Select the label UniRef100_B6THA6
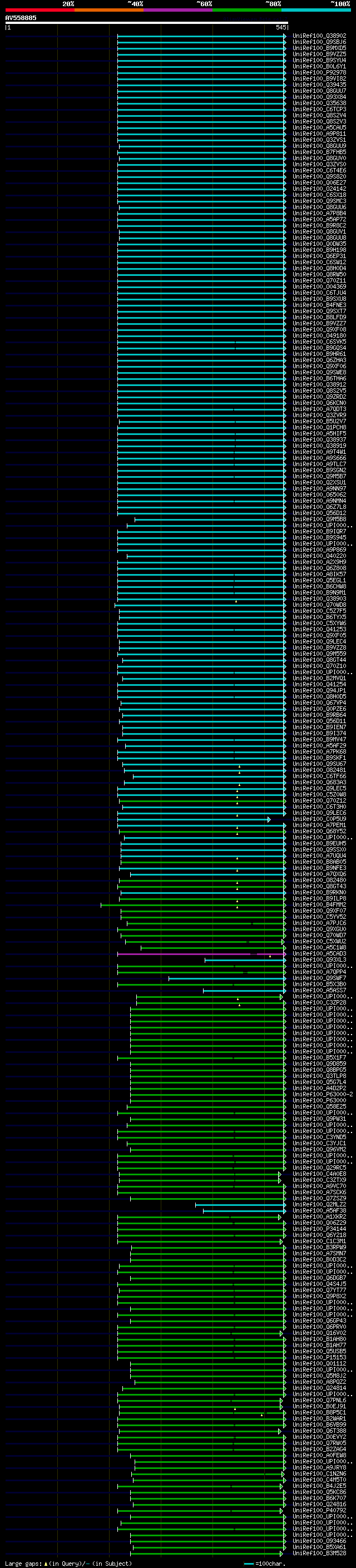Image resolution: width=356 pixels, height=1568 pixels. (x=319, y=379)
